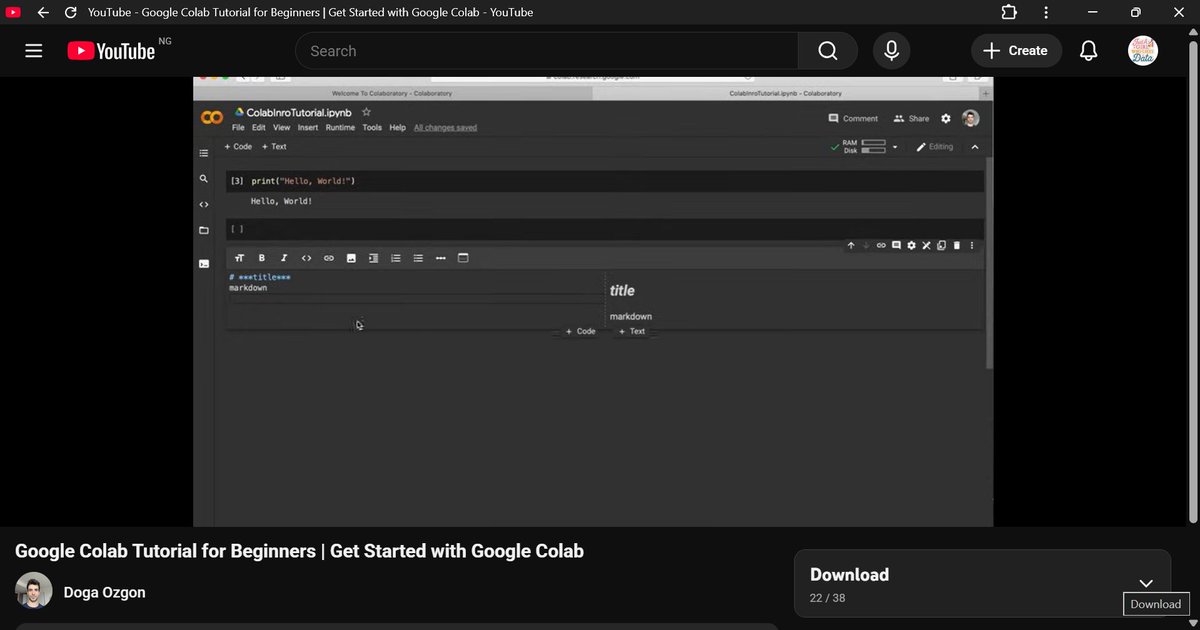Click the empty code cell
The width and height of the screenshot is (1200, 630).
605,229
